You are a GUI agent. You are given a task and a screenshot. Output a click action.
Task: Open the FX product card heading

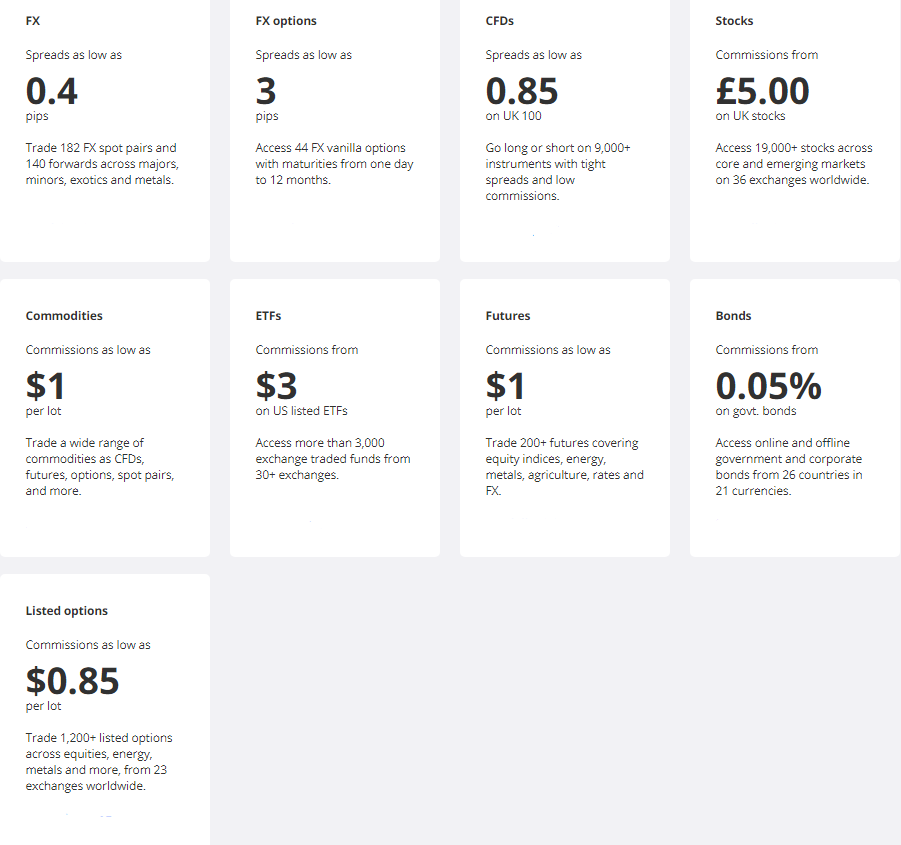tap(33, 21)
